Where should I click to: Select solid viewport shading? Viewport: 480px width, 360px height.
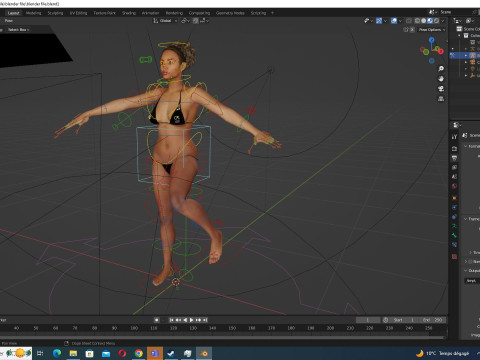[423, 21]
